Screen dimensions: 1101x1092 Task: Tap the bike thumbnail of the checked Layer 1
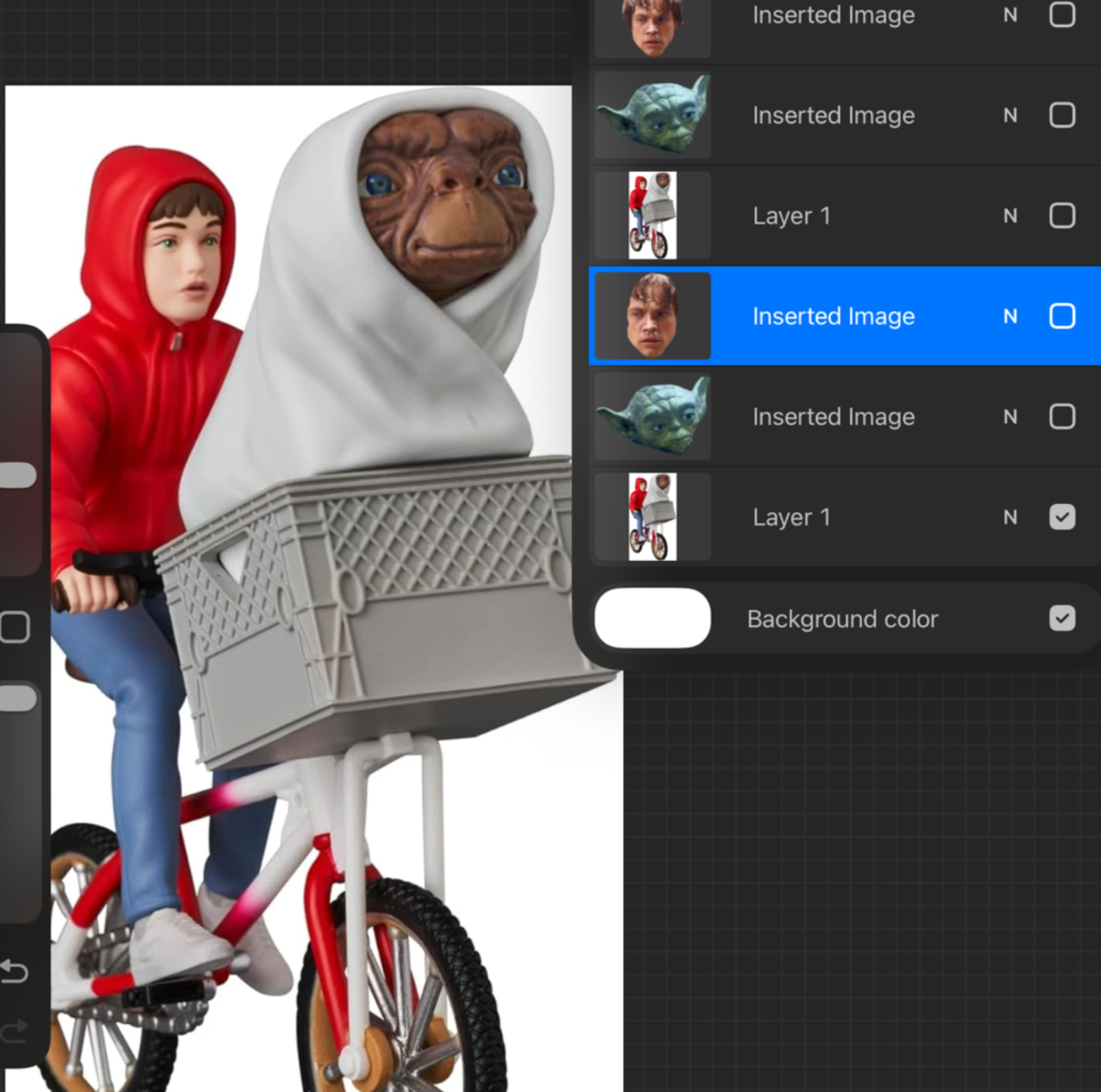coord(653,517)
